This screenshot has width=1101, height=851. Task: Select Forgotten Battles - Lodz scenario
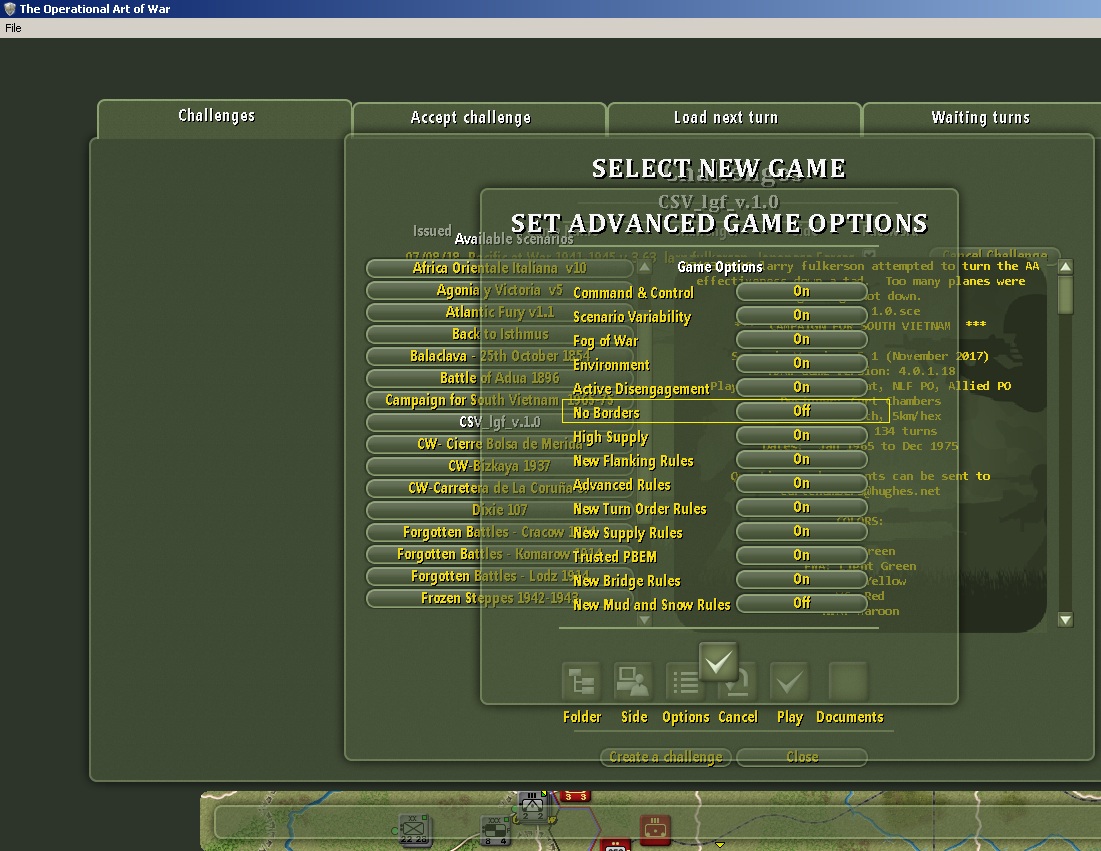499,576
